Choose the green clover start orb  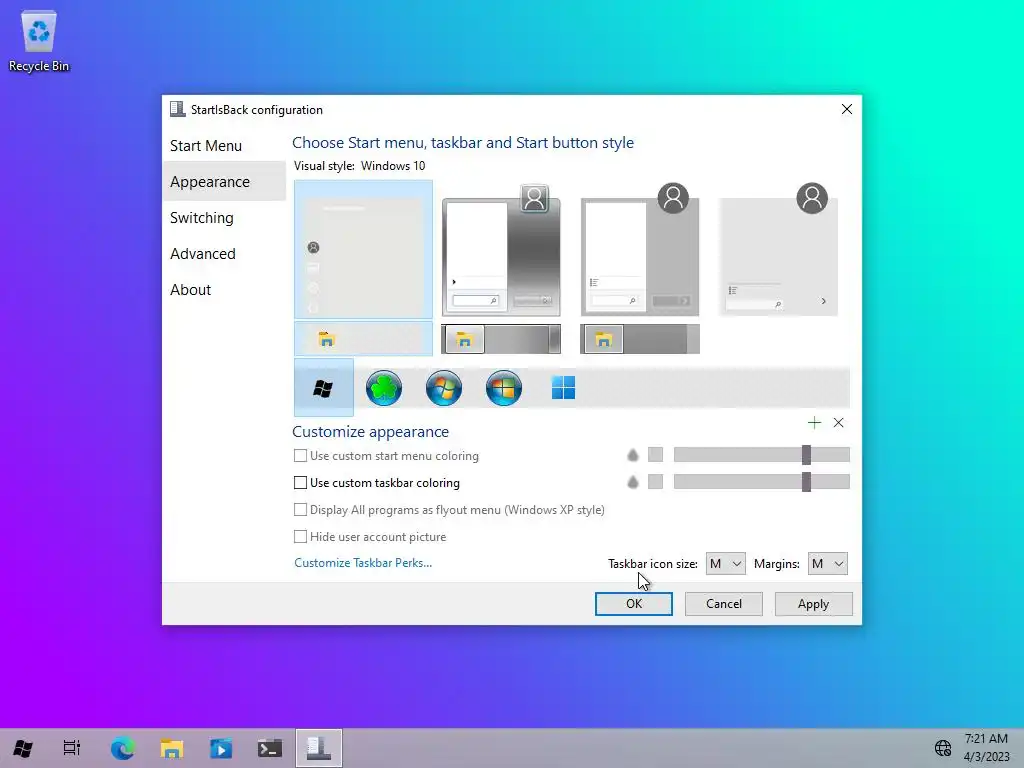pos(383,388)
